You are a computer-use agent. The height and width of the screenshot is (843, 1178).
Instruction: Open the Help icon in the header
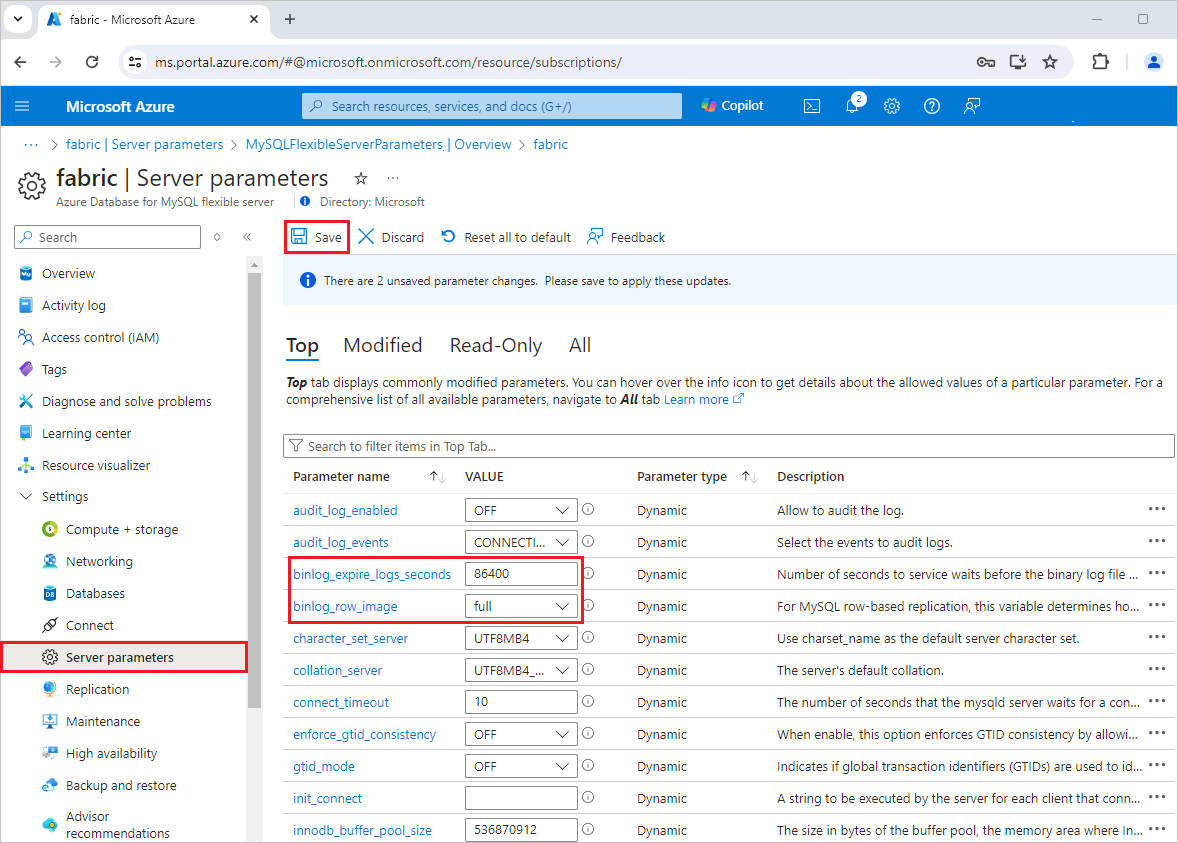(931, 105)
